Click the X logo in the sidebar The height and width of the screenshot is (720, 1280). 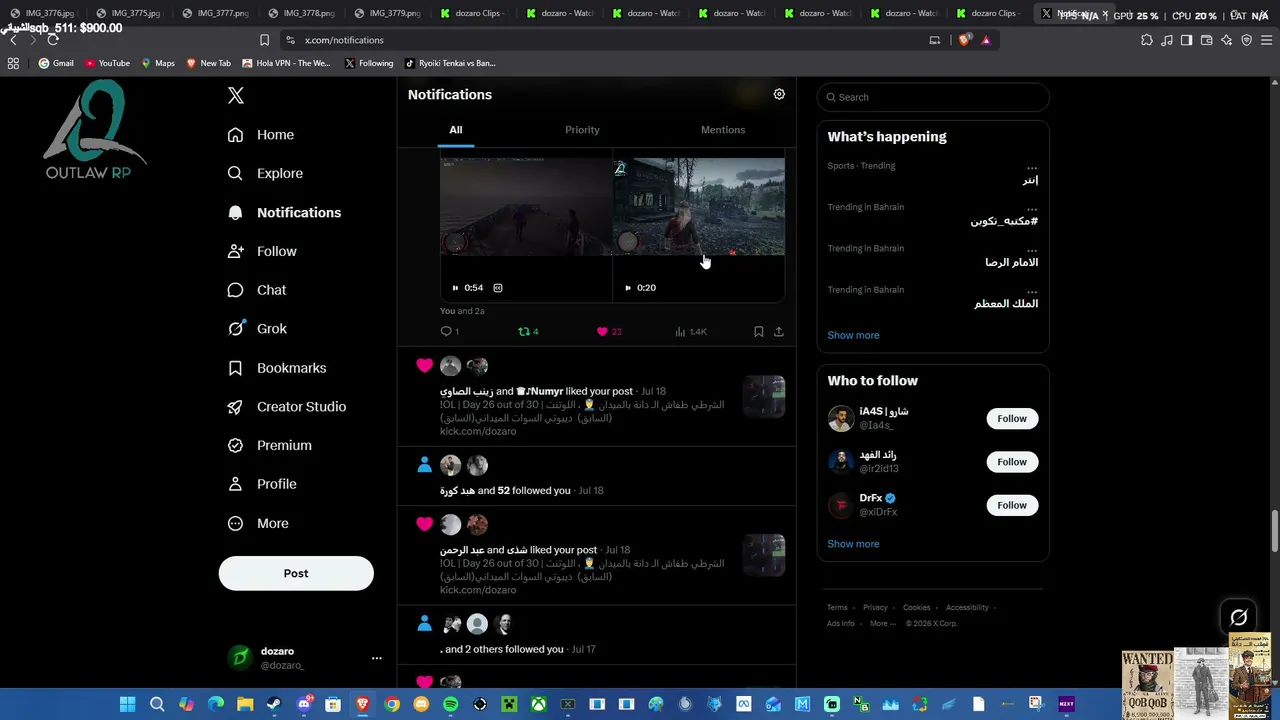point(236,95)
